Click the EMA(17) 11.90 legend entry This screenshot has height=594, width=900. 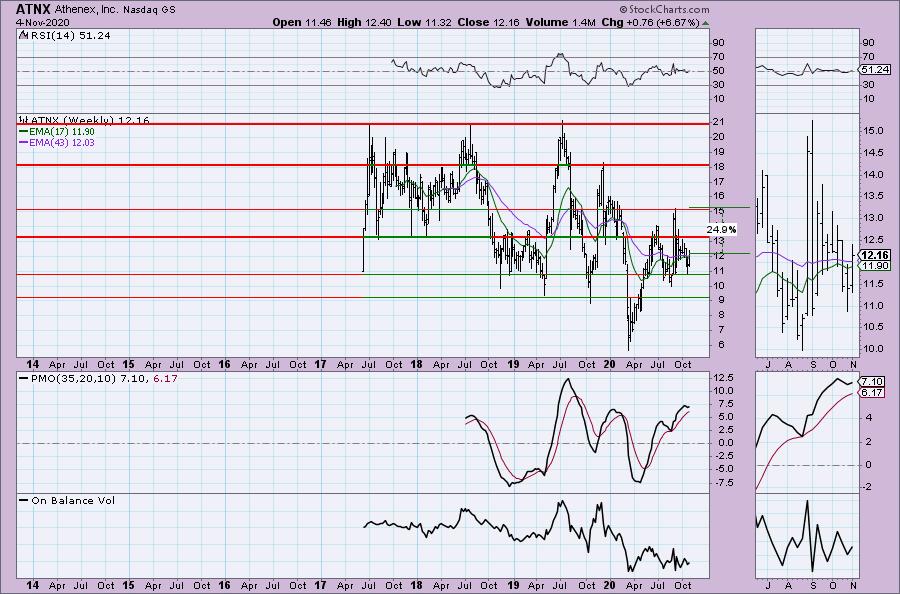pos(61,131)
